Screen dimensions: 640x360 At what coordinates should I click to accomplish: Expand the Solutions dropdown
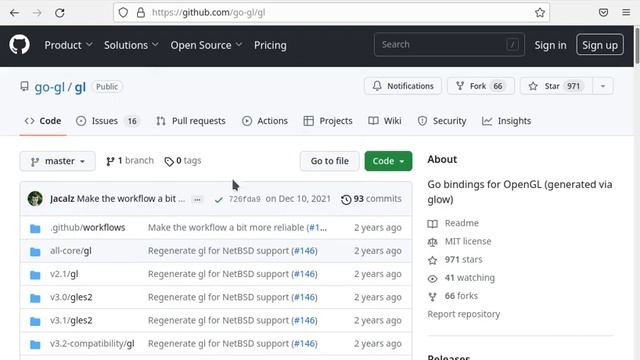[131, 45]
